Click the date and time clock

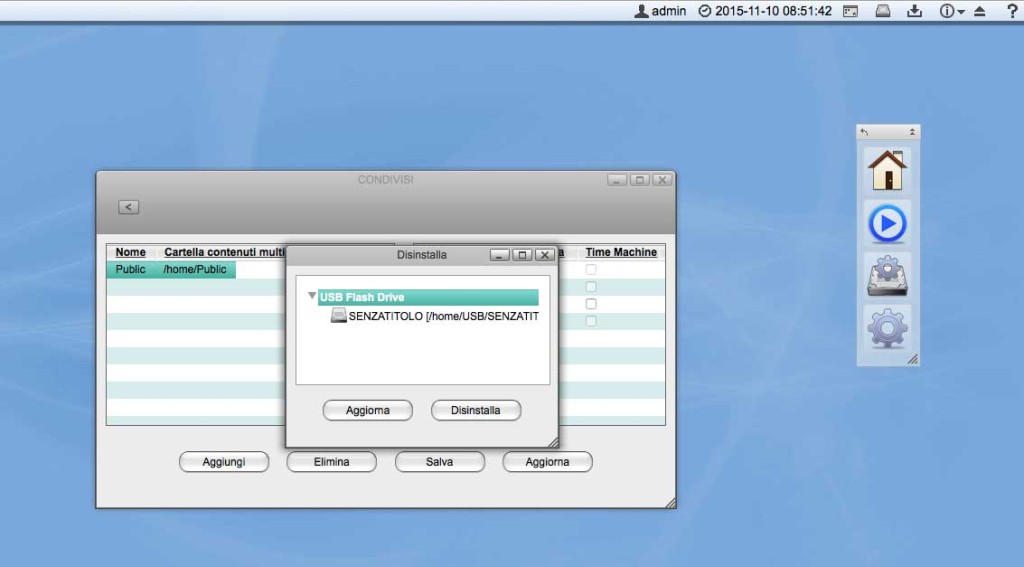765,11
